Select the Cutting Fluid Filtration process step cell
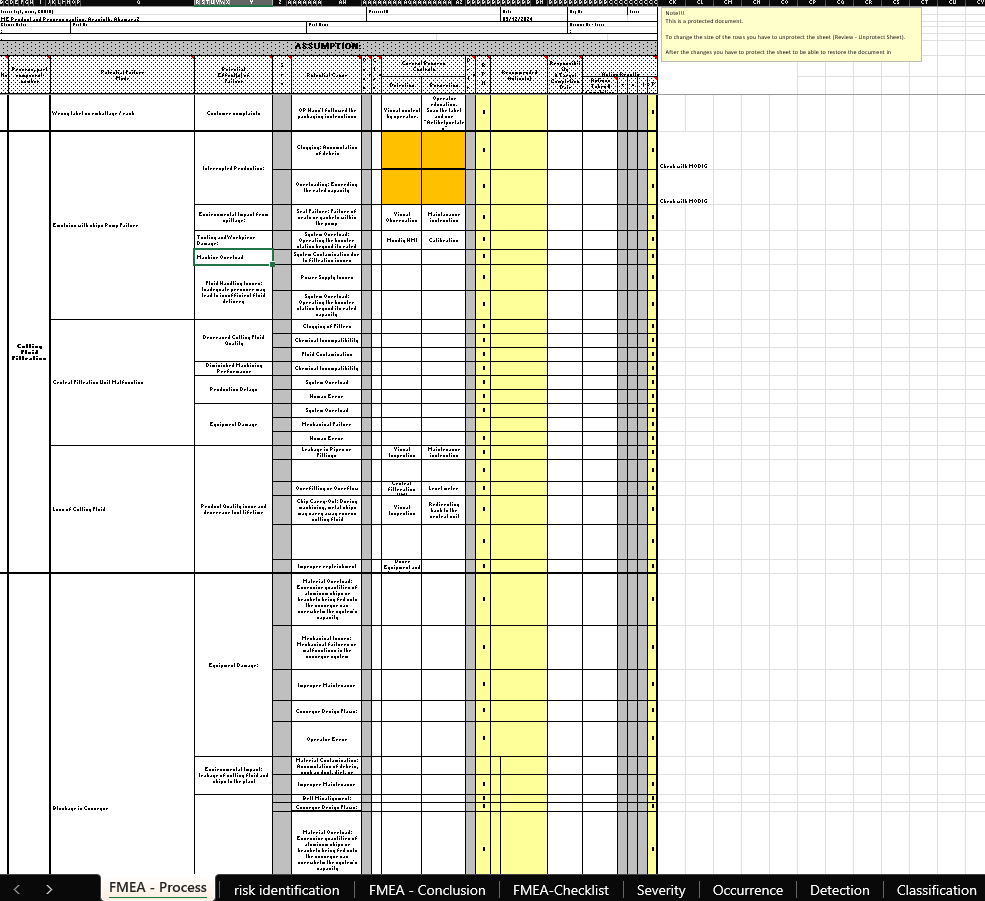985x901 pixels. coord(27,350)
